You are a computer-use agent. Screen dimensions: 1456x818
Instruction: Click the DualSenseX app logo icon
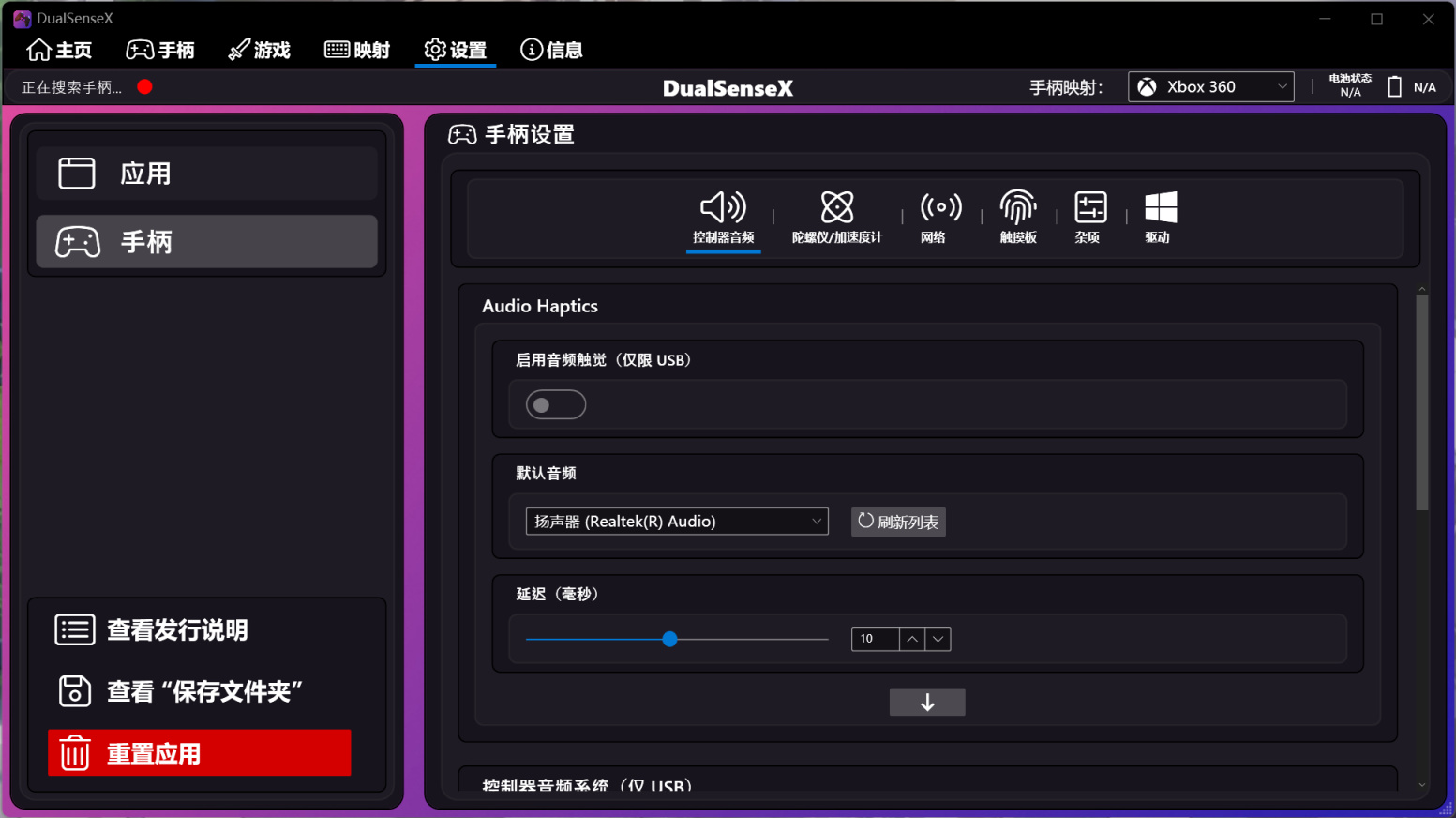[23, 19]
